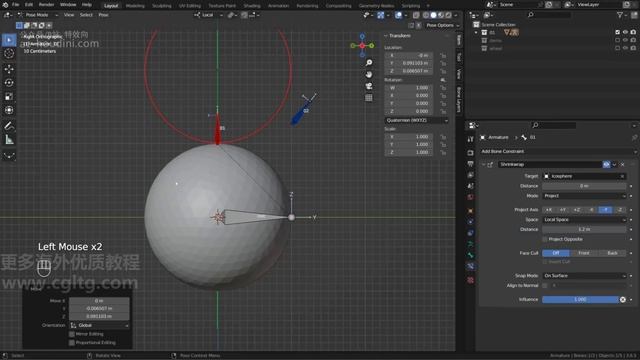Select the Scale tool in the toolbar

(x=9, y=96)
